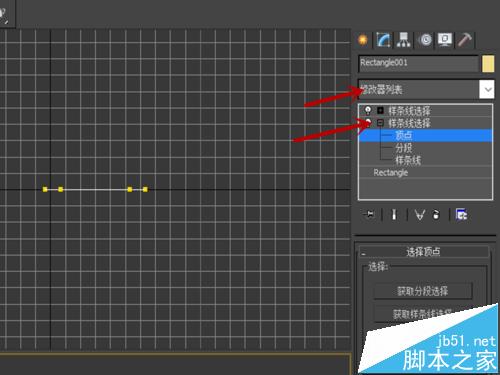The image size is (500, 375).
Task: Click the Pin Stack icon
Action: (x=369, y=214)
